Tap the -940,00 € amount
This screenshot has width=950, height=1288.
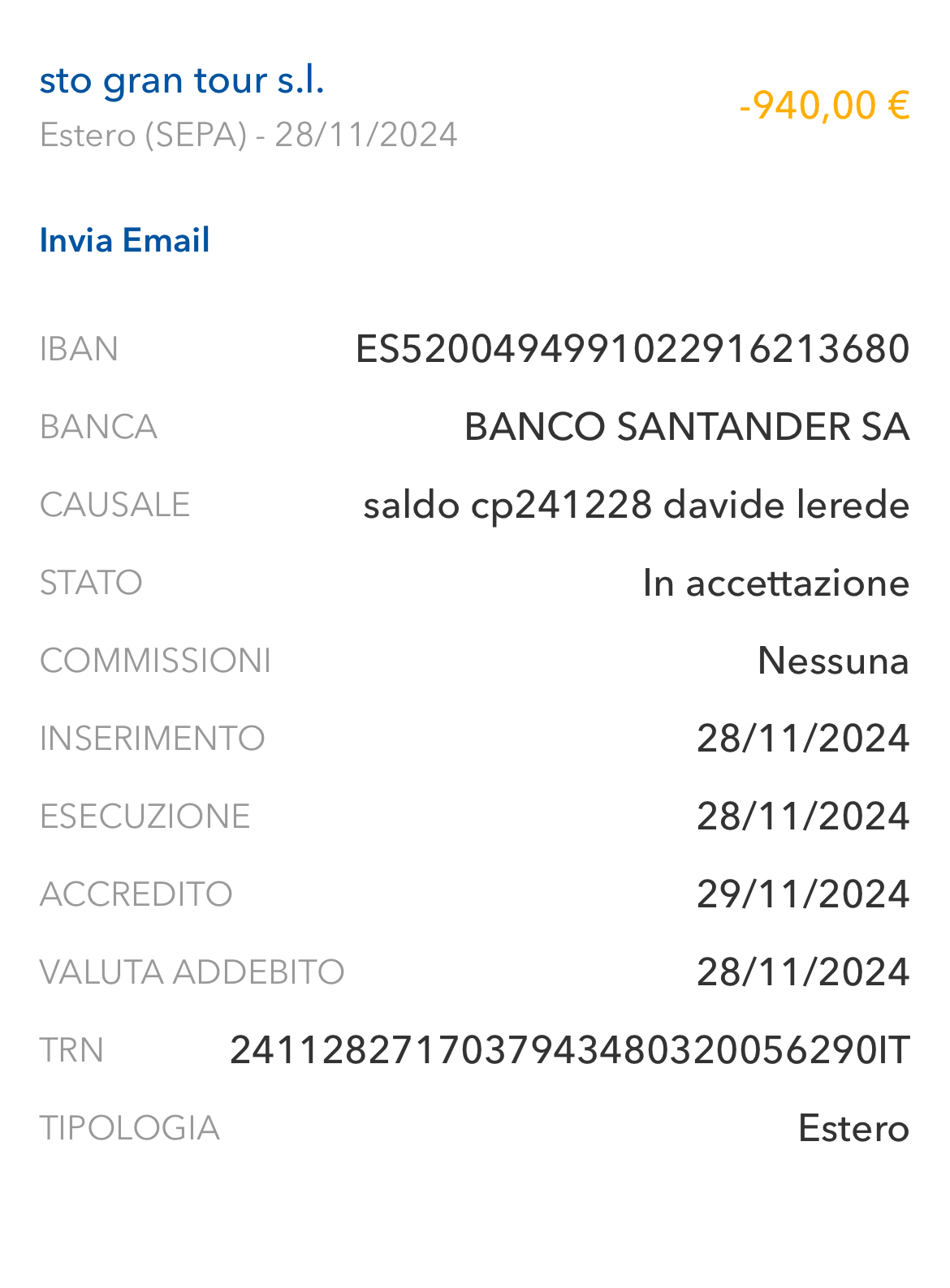[824, 106]
